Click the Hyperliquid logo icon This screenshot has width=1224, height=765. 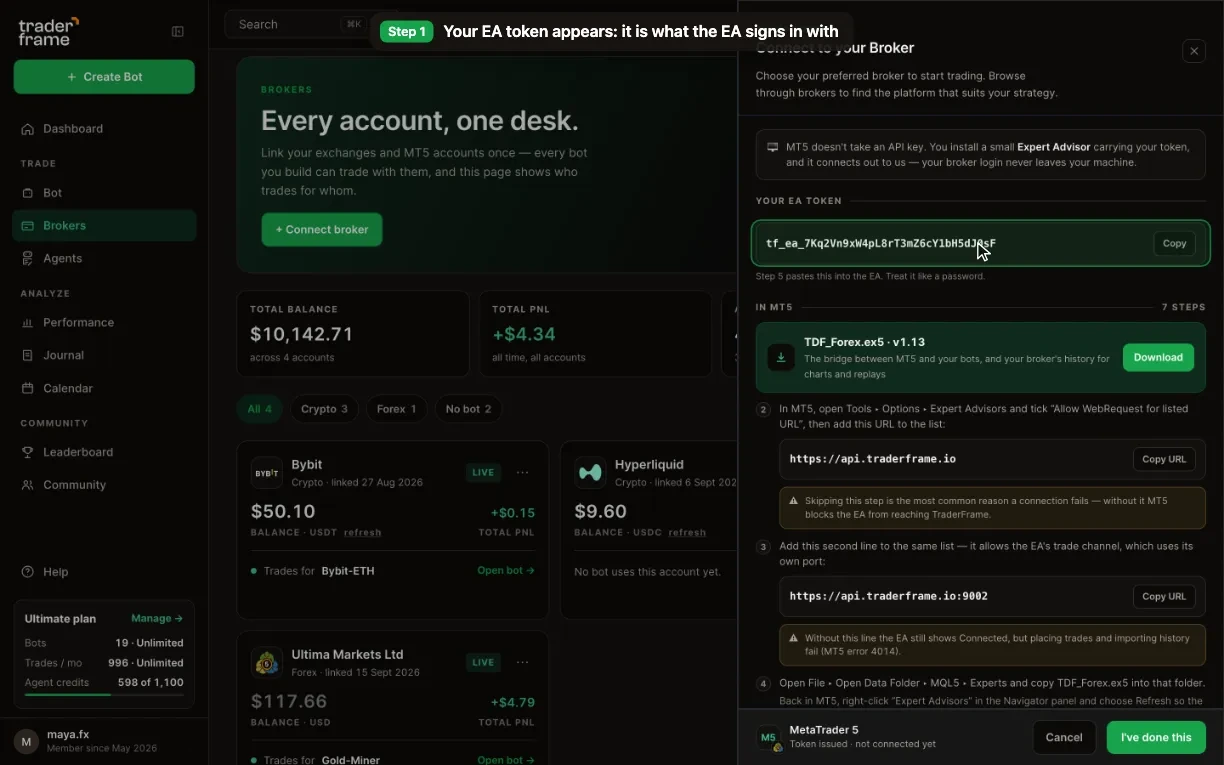[x=590, y=473]
